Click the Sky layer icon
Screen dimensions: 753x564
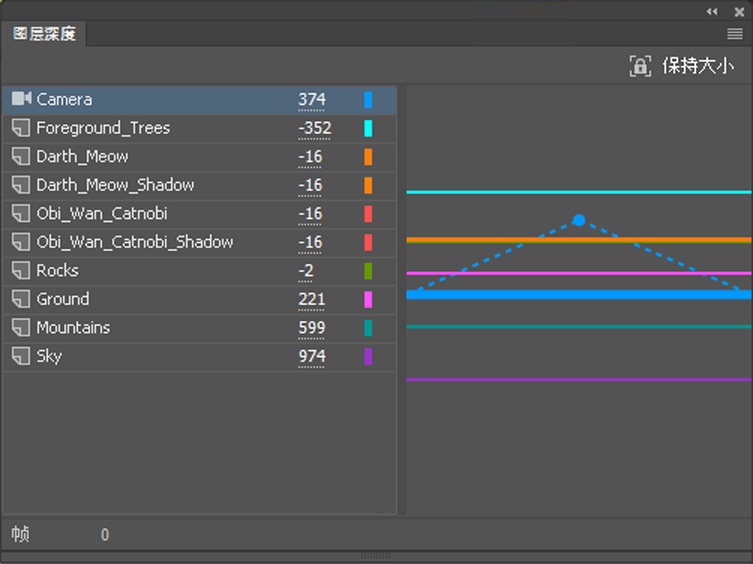pyautogui.click(x=21, y=356)
